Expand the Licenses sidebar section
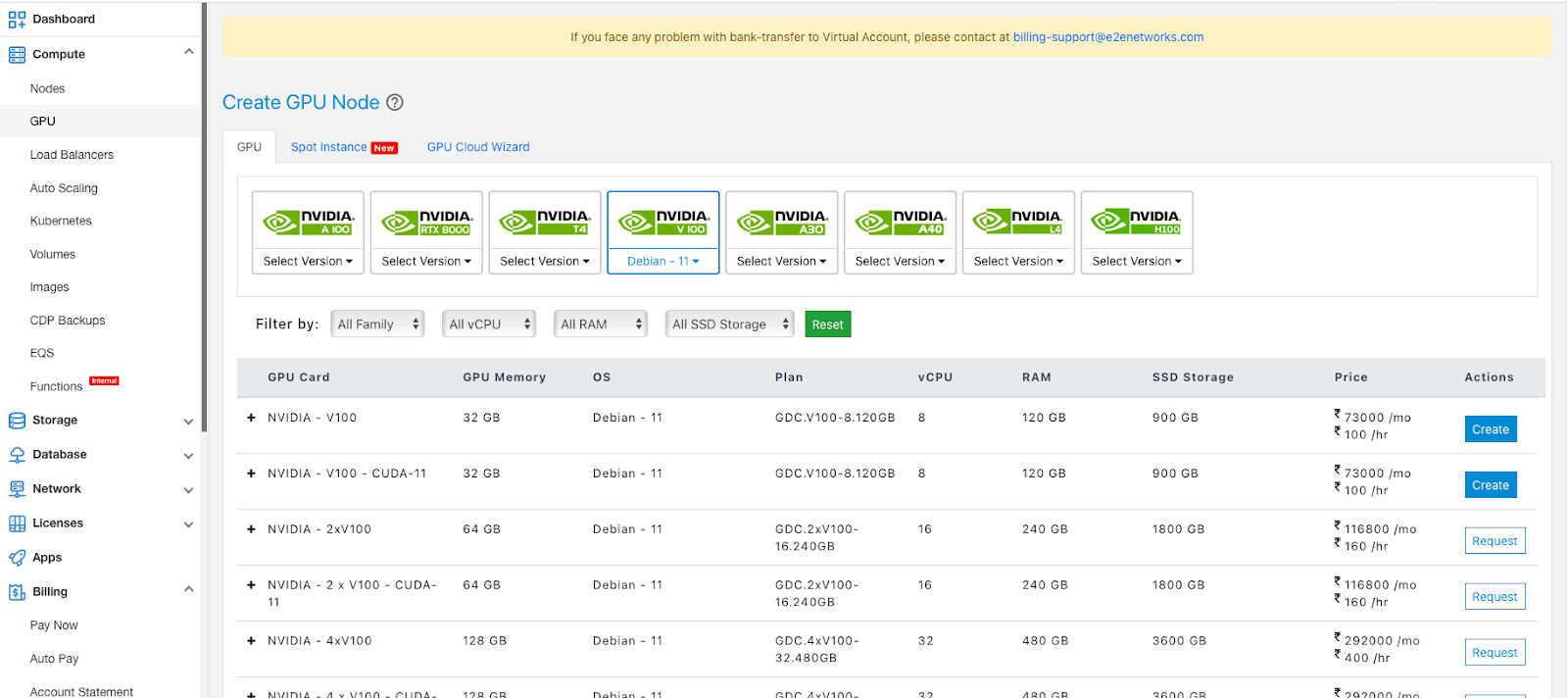Screen dimensions: 1568x698 coord(189,524)
